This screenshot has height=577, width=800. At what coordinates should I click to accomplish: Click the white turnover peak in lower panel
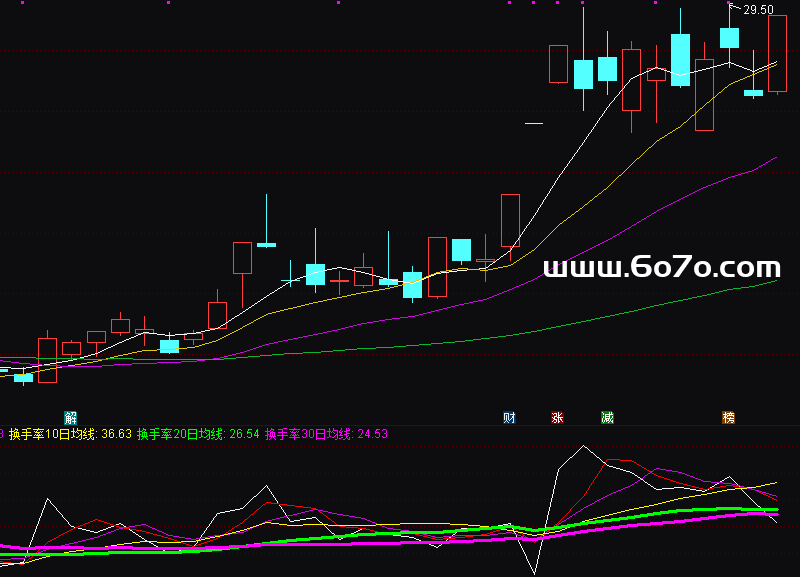[583, 446]
